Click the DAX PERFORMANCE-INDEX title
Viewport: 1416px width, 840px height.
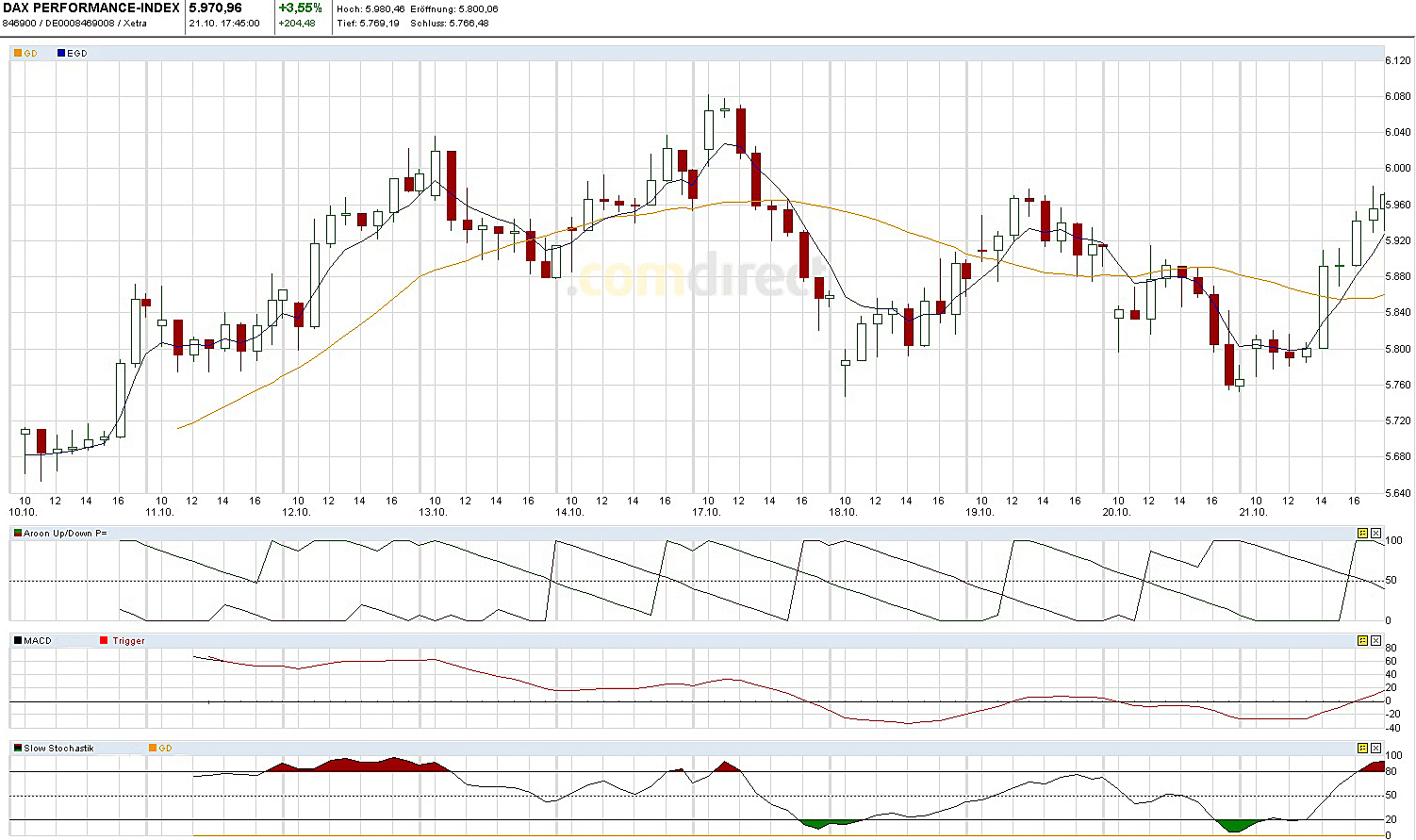pyautogui.click(x=91, y=8)
